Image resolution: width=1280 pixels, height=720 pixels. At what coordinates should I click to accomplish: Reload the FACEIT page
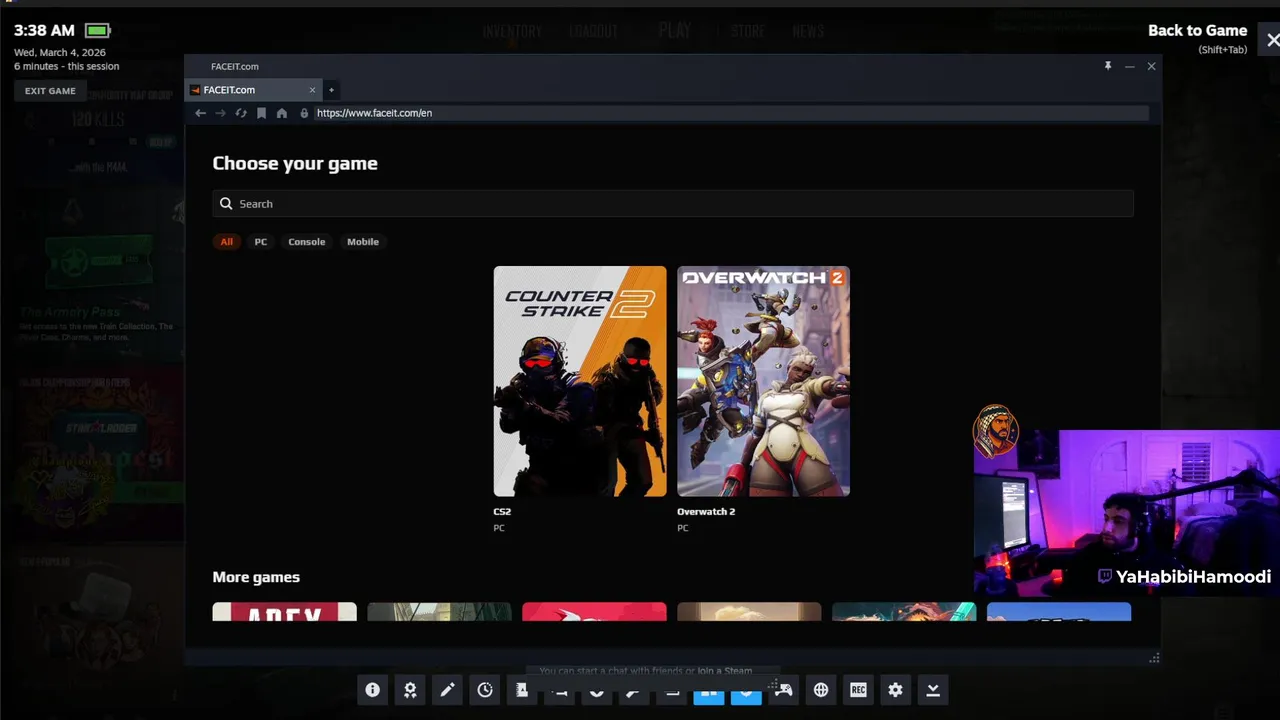tap(241, 113)
